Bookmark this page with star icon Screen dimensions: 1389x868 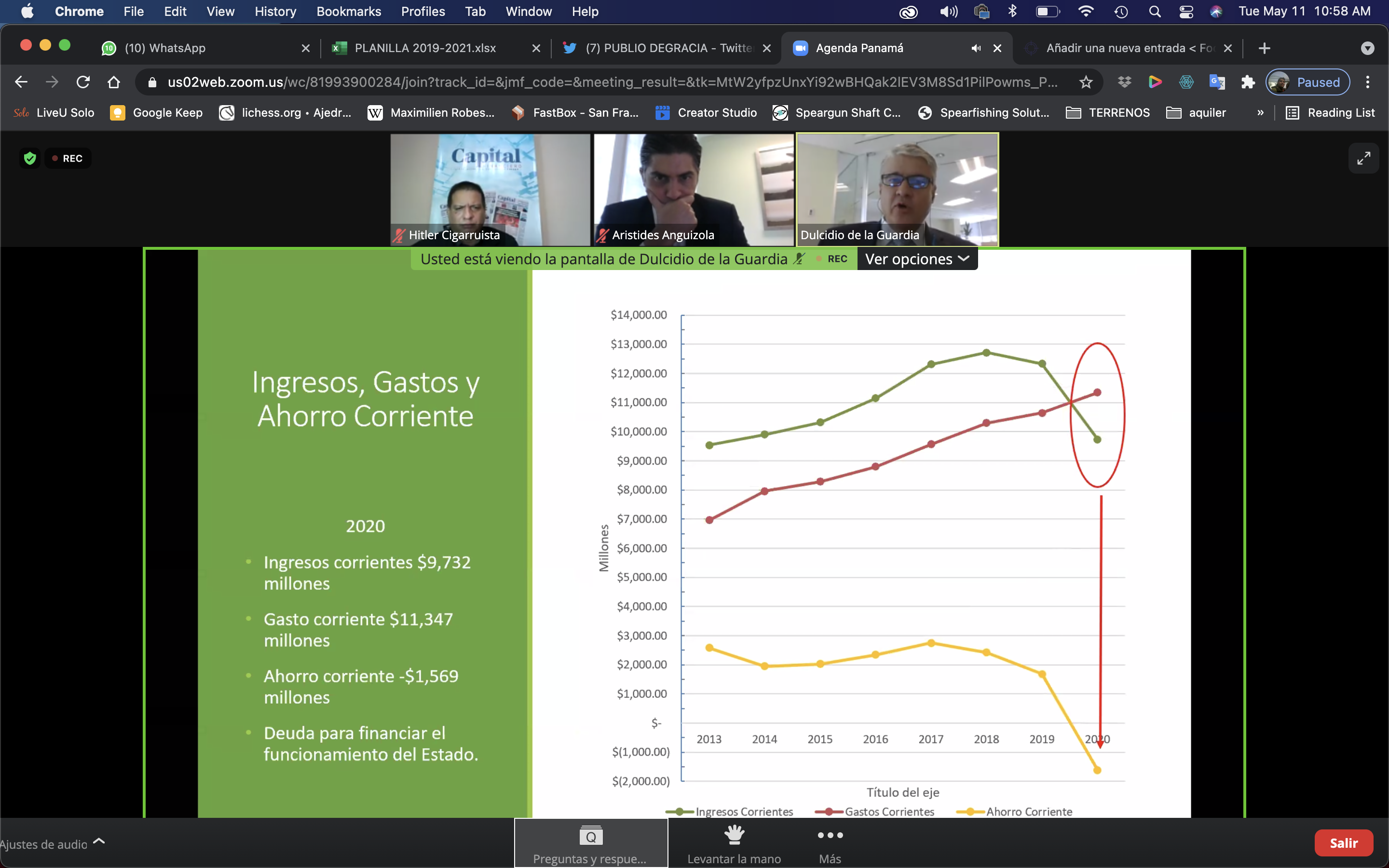[1085, 82]
